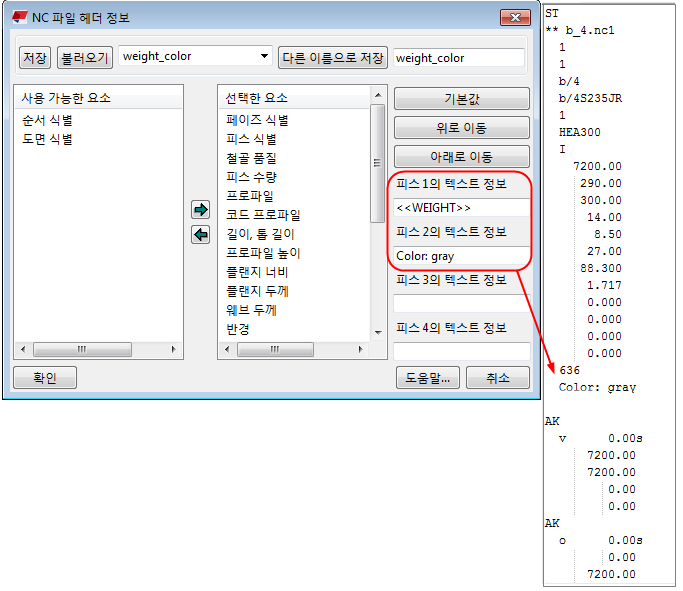
Task: Select 순서 식별 in available elements list
Action: tap(47, 120)
